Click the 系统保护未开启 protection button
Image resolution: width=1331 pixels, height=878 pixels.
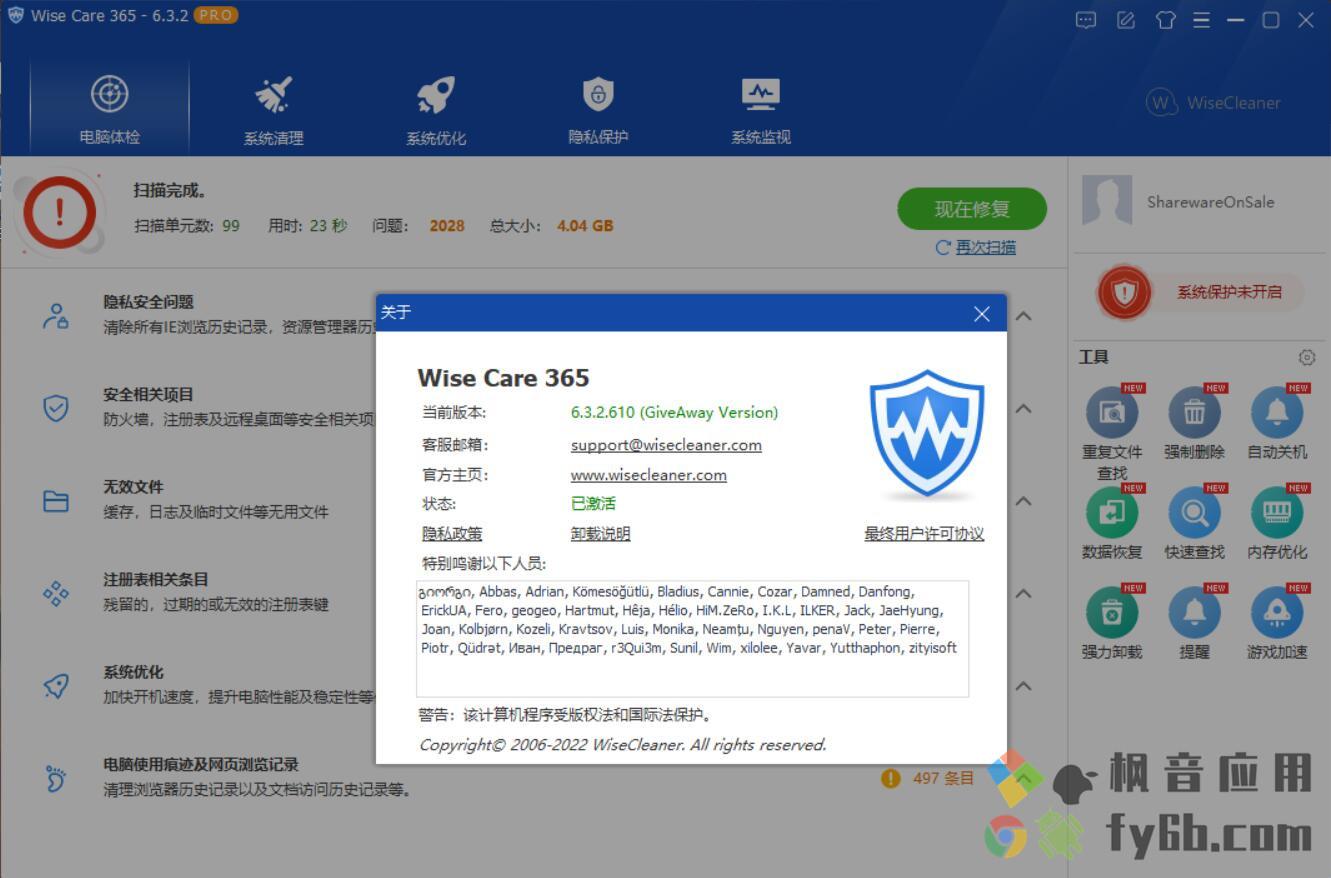(x=1200, y=292)
